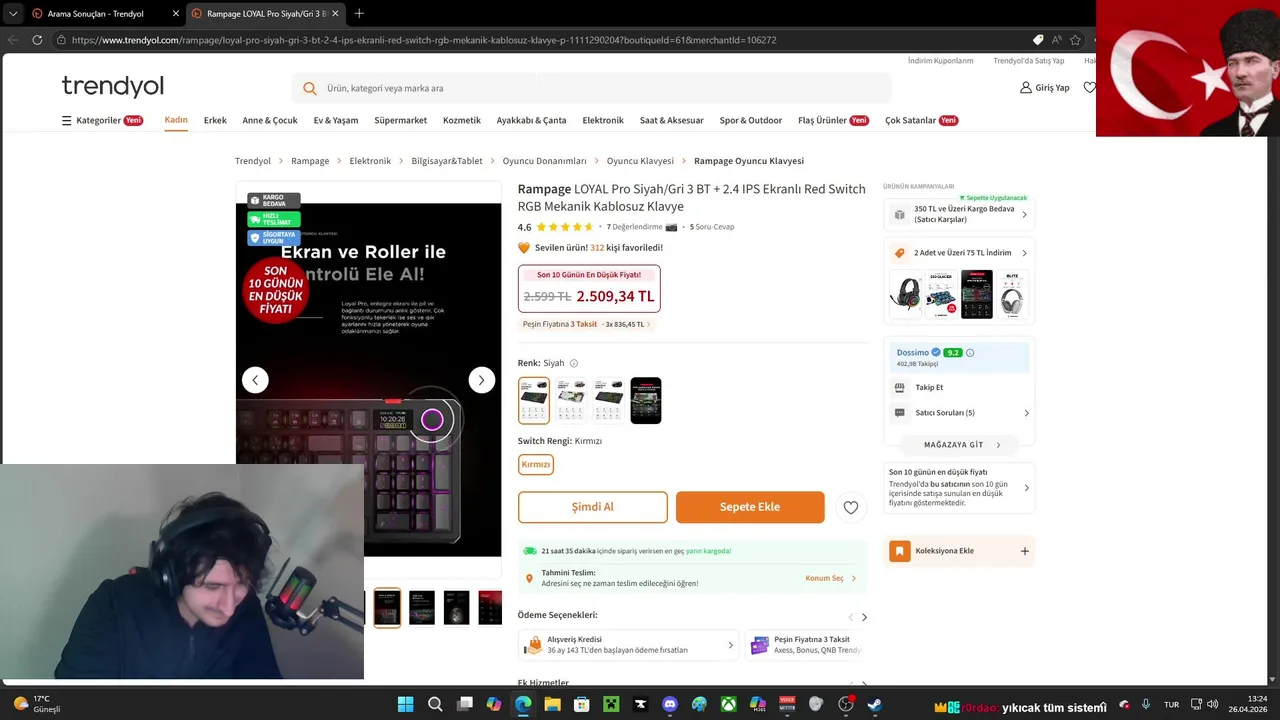Viewport: 1280px width, 720px height.
Task: Click the Koleksiyona Ekle bookmark icon
Action: pos(900,551)
